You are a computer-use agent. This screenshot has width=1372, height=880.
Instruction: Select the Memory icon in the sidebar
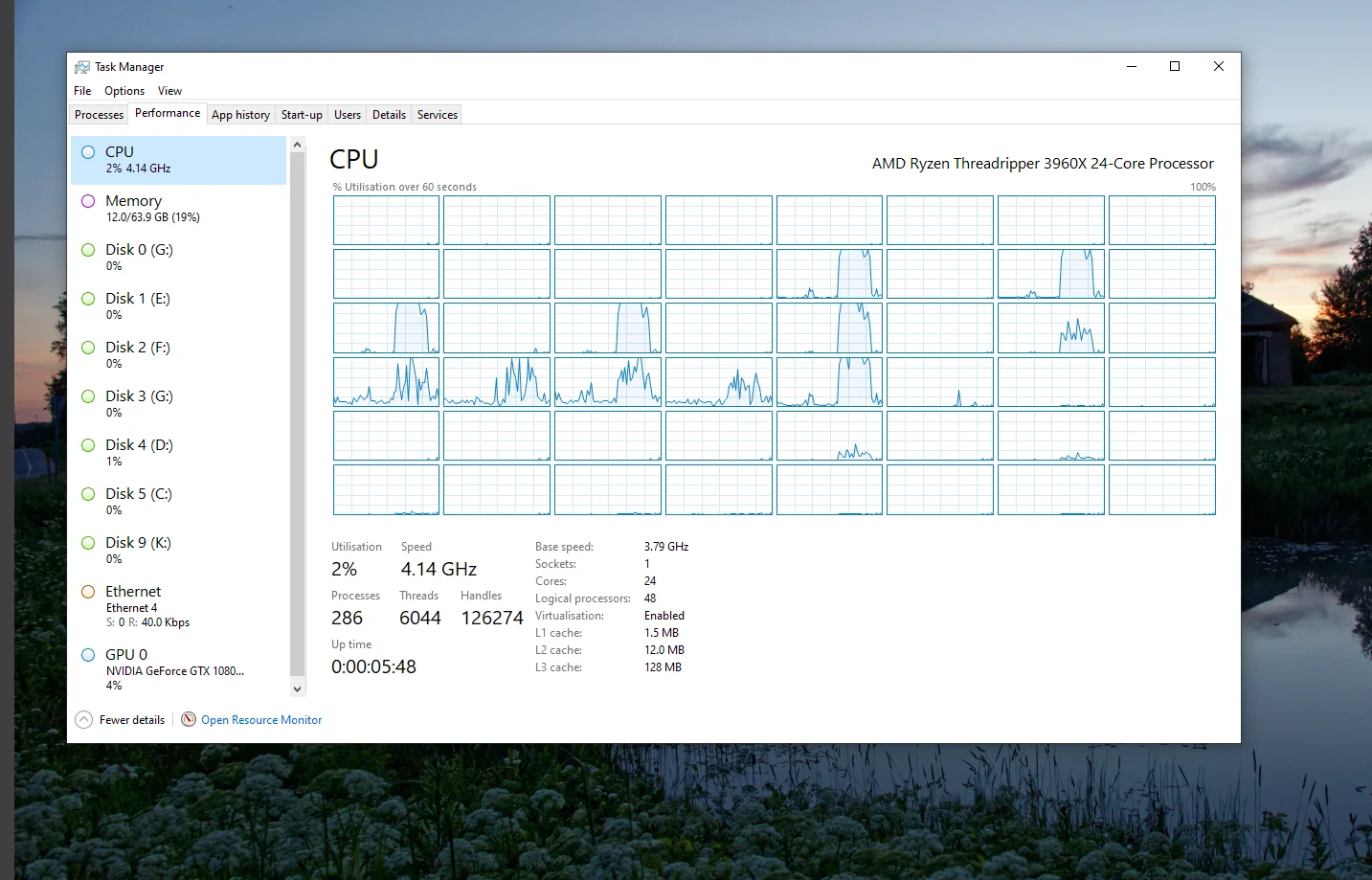pyautogui.click(x=88, y=201)
